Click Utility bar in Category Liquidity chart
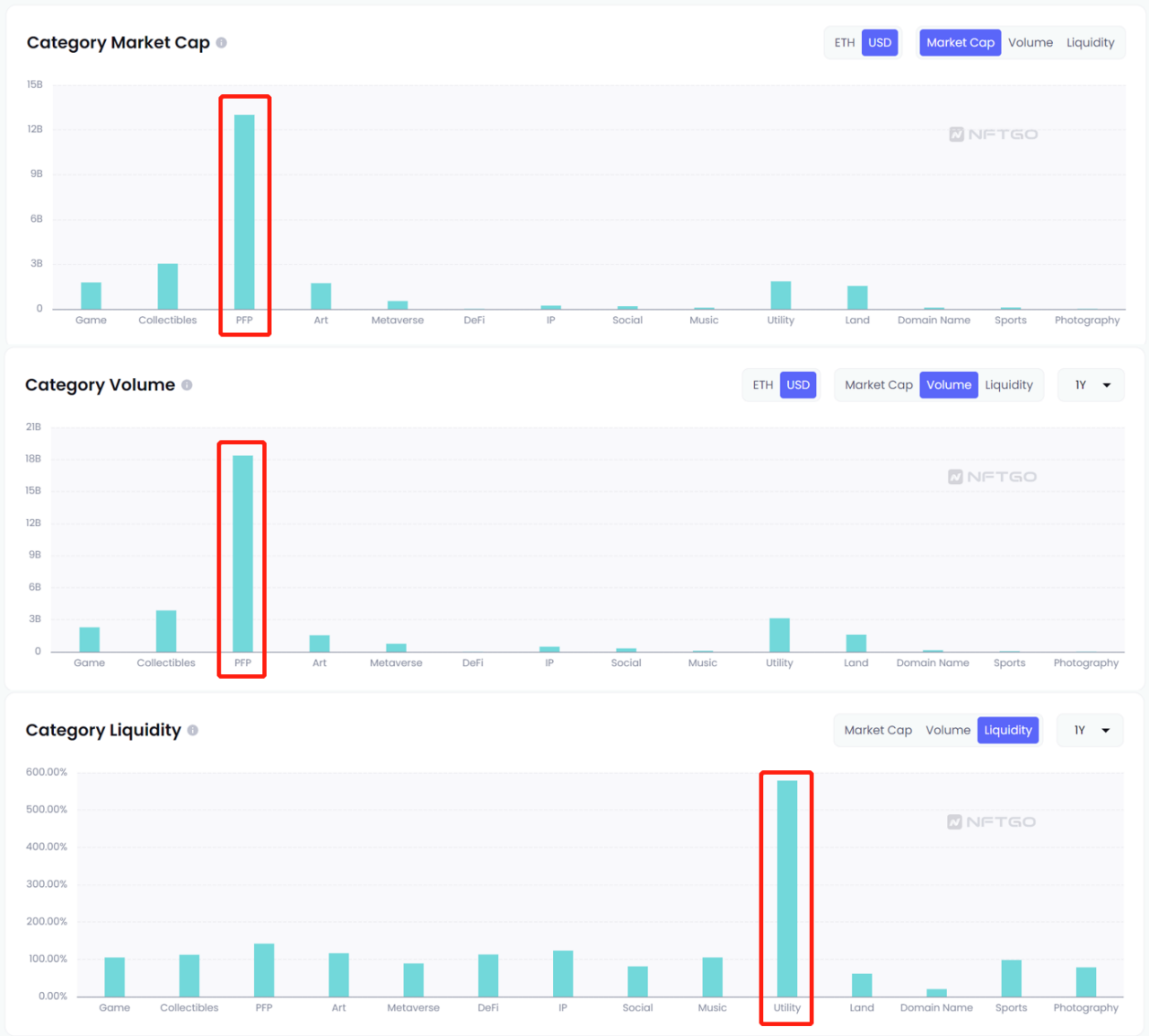 pos(786,889)
